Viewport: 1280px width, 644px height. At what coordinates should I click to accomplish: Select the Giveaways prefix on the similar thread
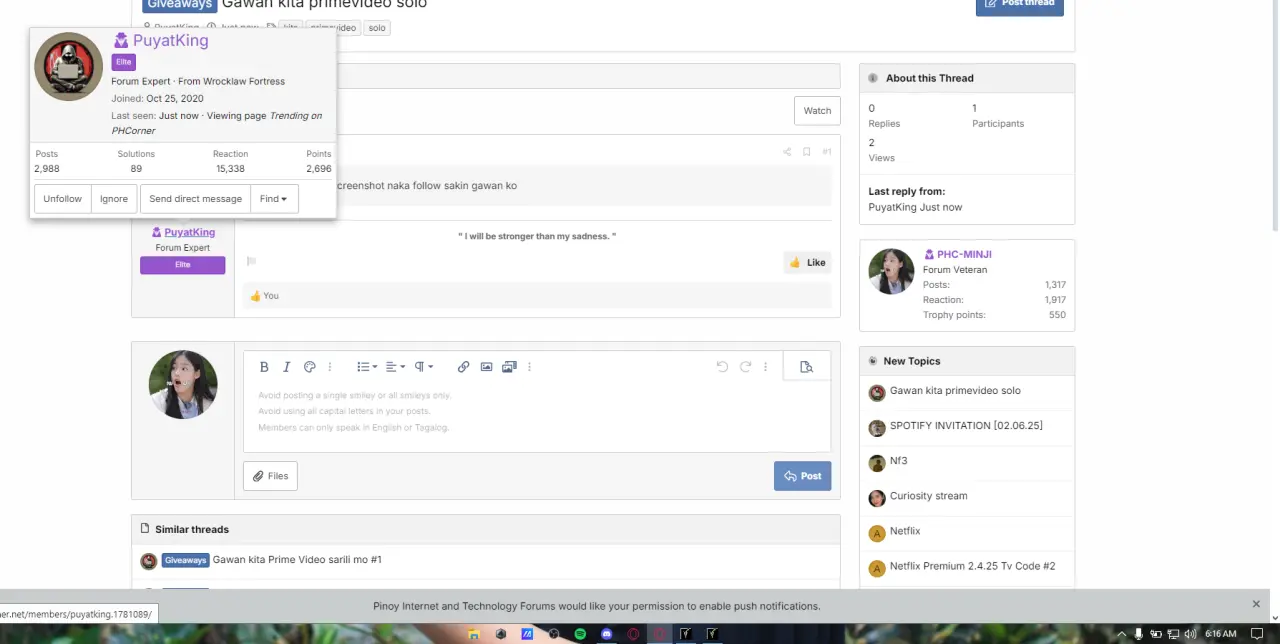tap(185, 560)
